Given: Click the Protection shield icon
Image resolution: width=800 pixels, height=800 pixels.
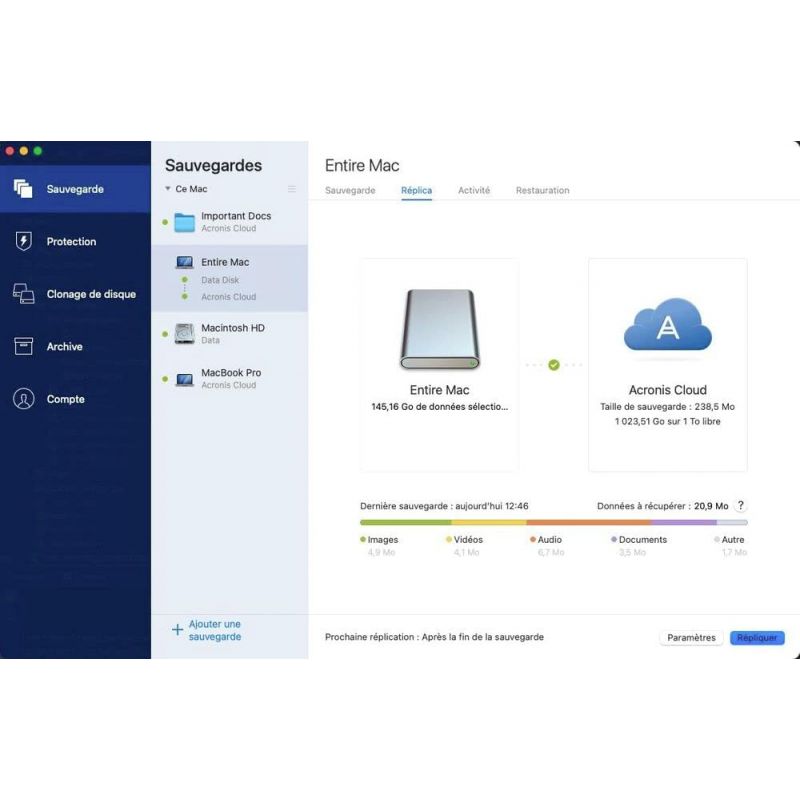Looking at the screenshot, I should (x=23, y=241).
